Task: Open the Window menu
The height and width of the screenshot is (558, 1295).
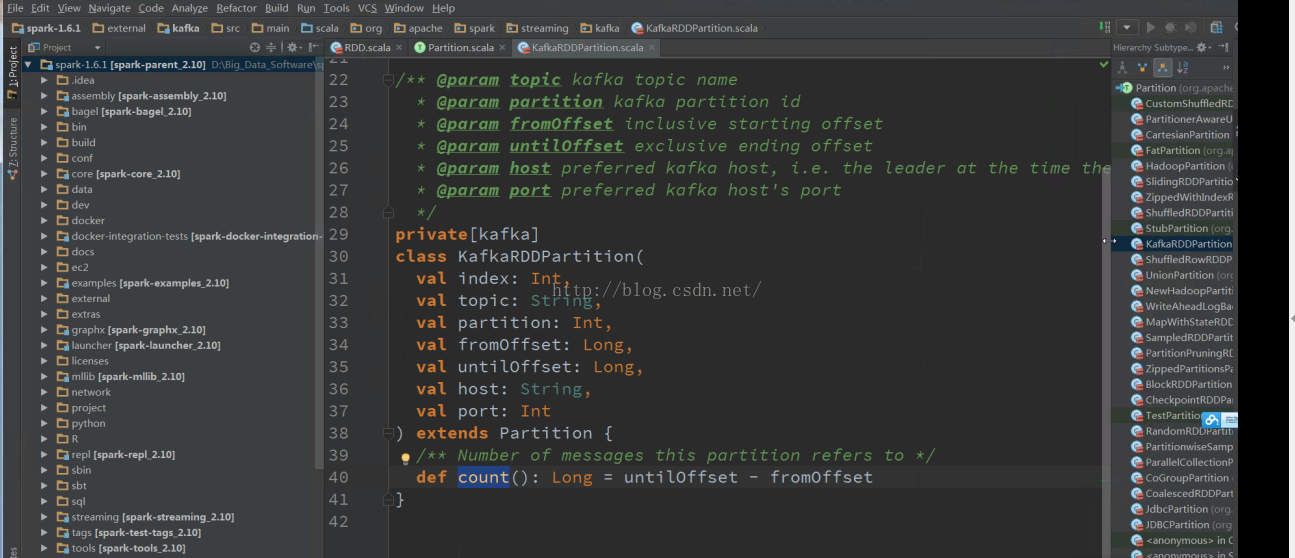Action: 404,8
